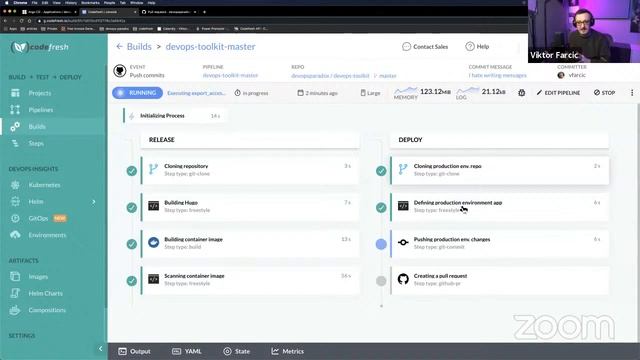This screenshot has width=640, height=360.
Task: Click the Codefresh logo
Action: pyautogui.click(x=40, y=47)
